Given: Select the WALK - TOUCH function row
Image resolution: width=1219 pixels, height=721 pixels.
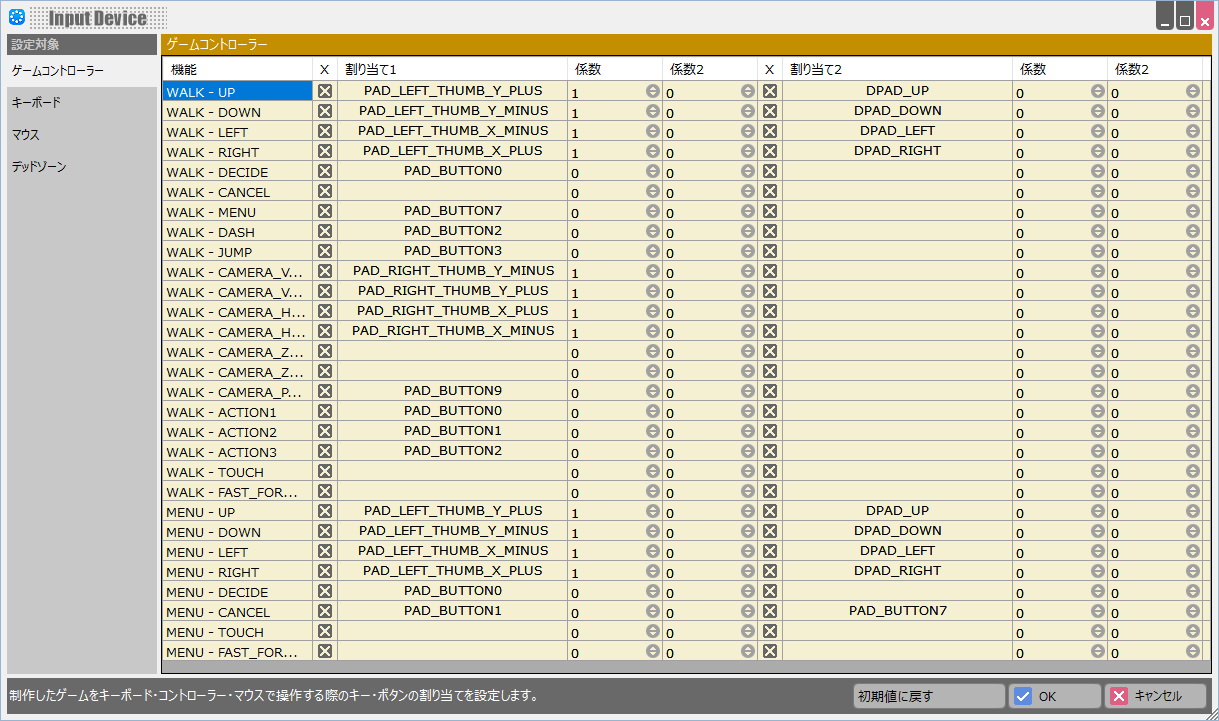Looking at the screenshot, I should coord(237,472).
